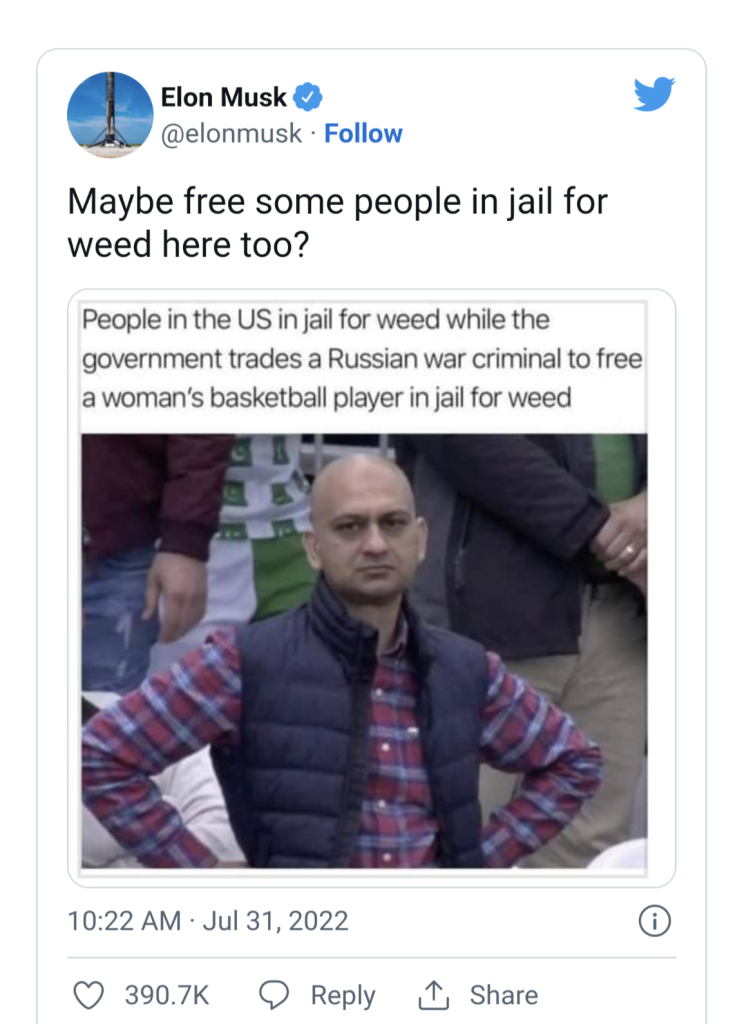Click the Share label
Image resolution: width=742 pixels, height=1024 pixels.
tap(504, 995)
